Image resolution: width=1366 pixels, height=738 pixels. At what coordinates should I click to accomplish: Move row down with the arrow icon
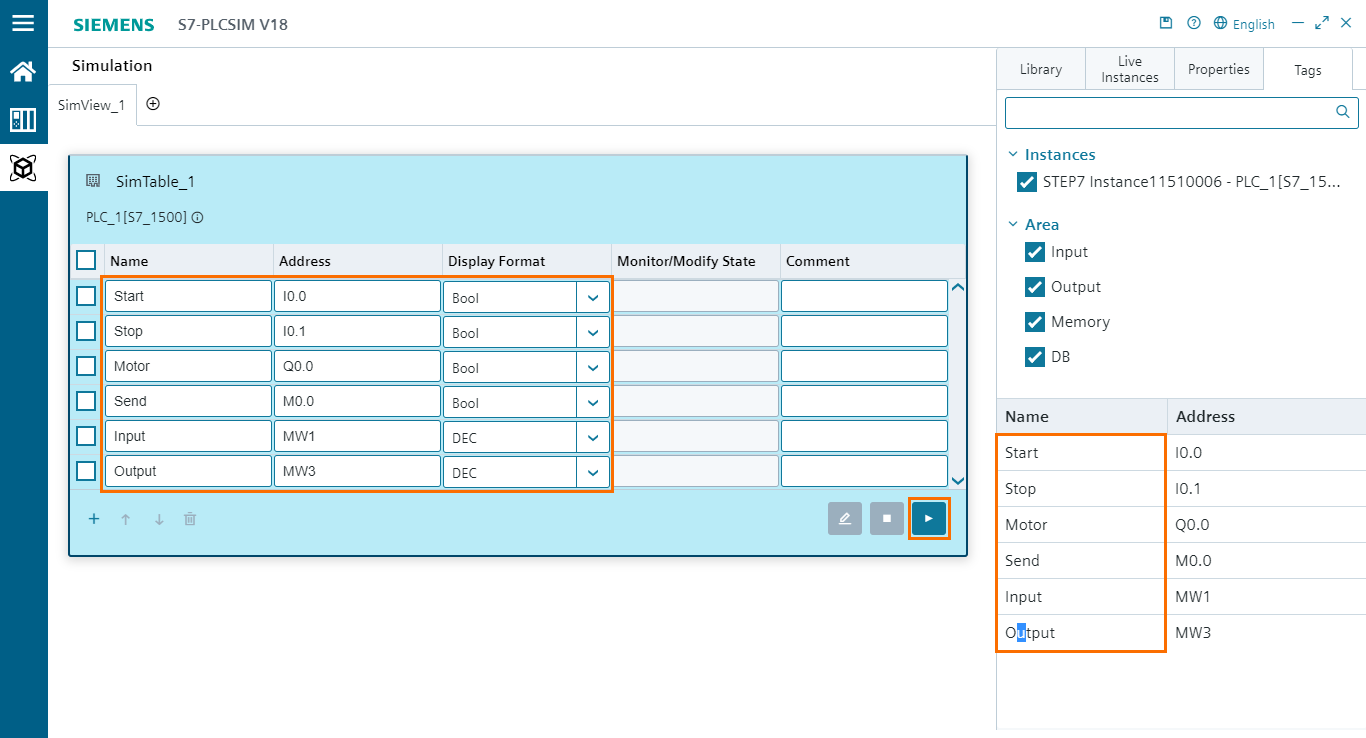(158, 519)
